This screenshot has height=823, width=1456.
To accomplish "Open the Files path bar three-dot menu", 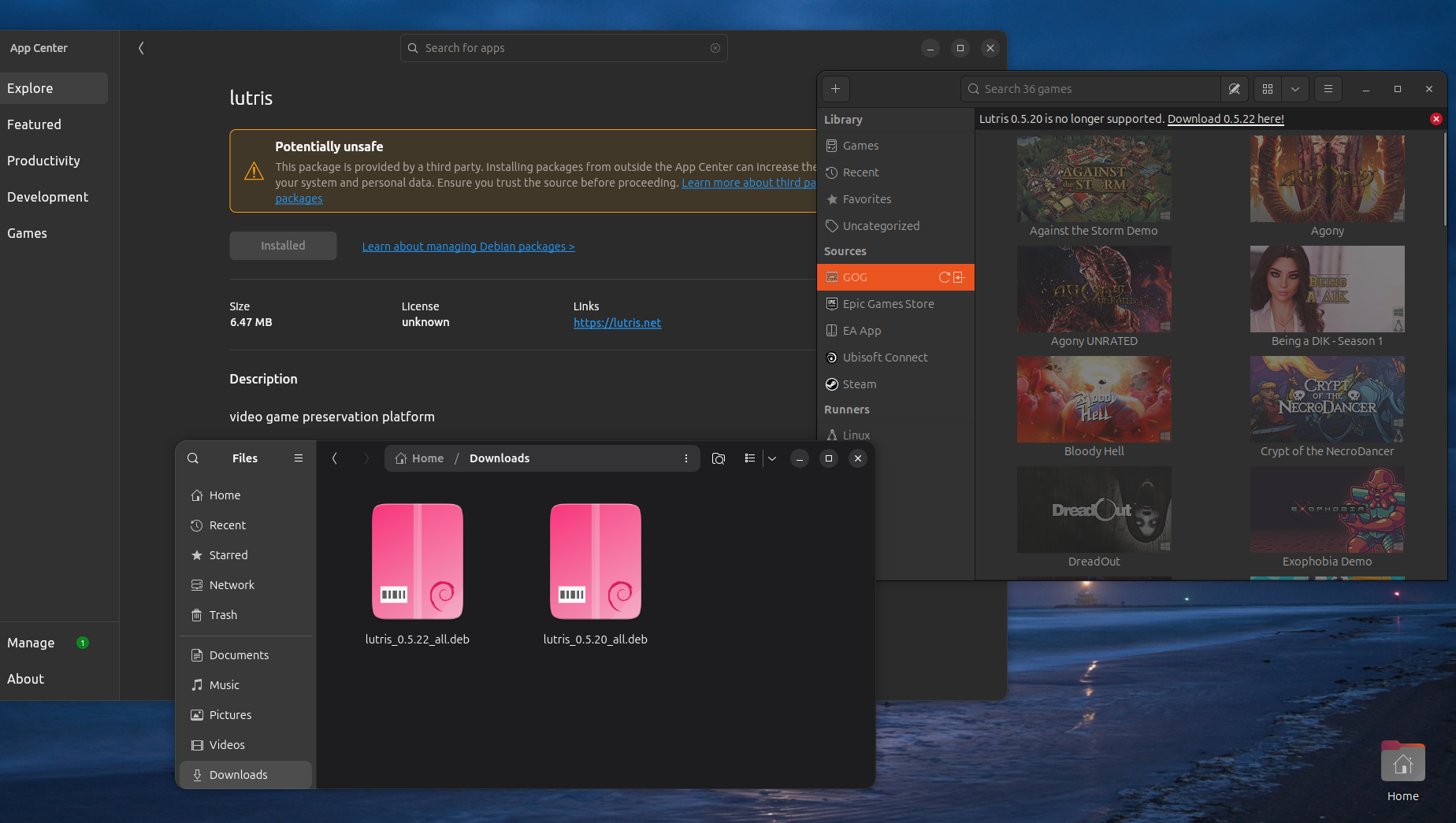I will pyautogui.click(x=686, y=458).
